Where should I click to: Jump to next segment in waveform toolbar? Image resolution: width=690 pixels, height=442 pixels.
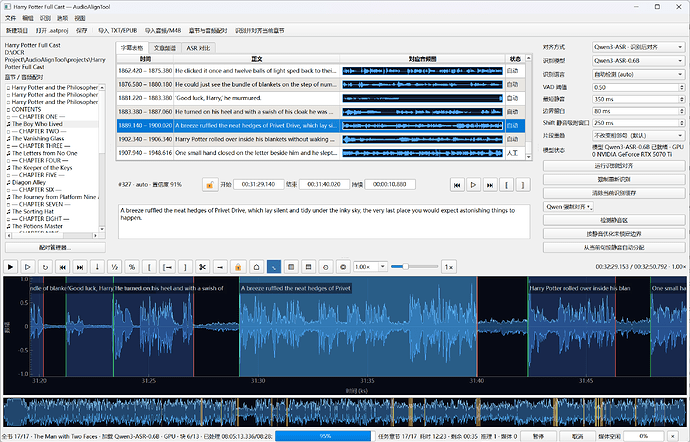coord(80,267)
